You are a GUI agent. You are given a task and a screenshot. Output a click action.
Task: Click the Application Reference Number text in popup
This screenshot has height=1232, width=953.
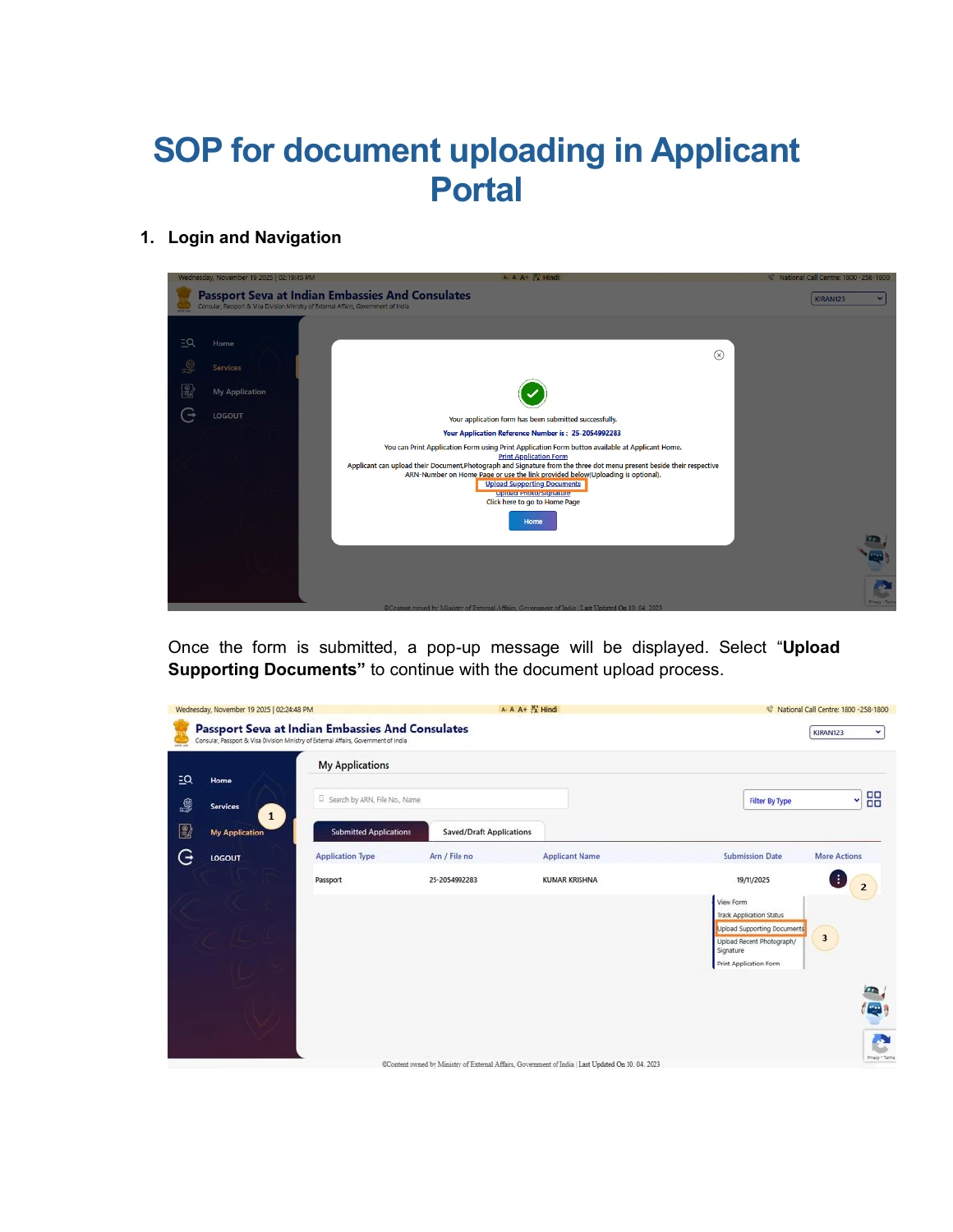pos(532,433)
